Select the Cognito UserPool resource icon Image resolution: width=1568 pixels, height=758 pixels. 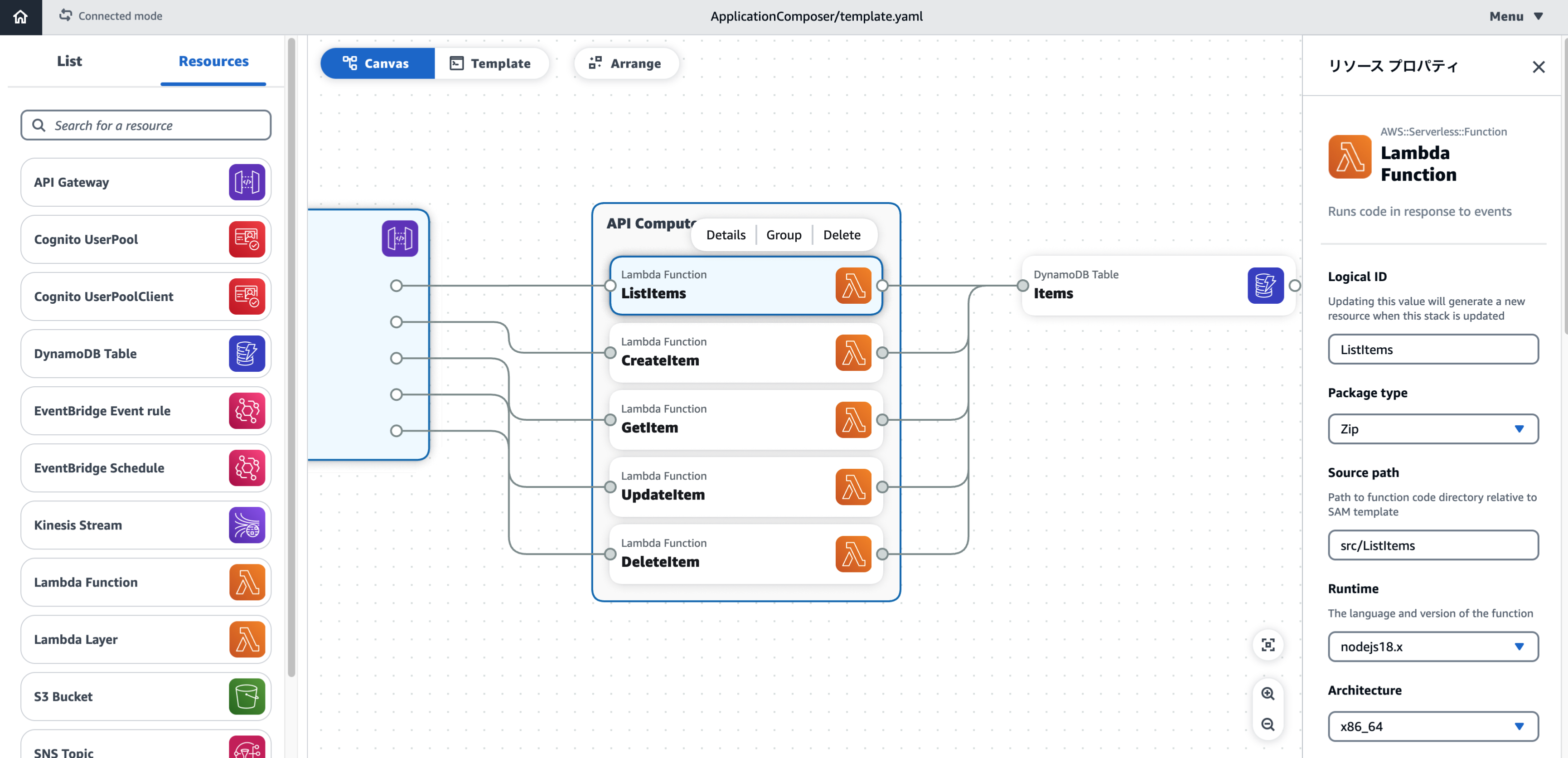(x=247, y=239)
